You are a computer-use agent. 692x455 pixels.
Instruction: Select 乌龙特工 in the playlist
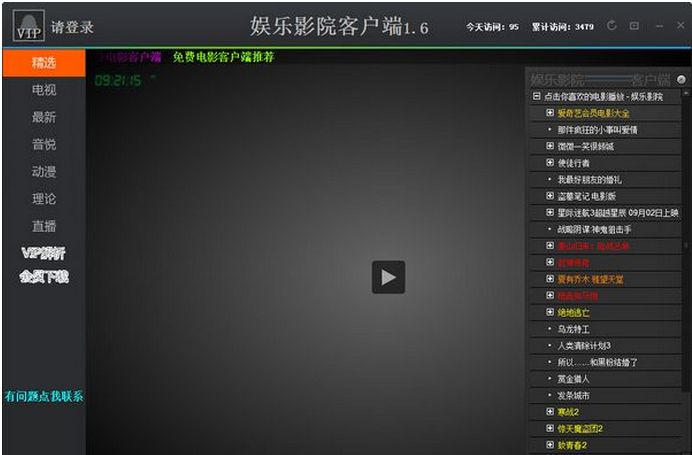(x=573, y=329)
